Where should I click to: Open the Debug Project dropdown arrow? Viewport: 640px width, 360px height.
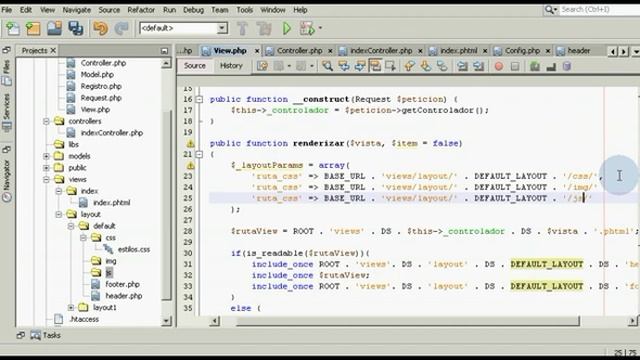[320, 28]
